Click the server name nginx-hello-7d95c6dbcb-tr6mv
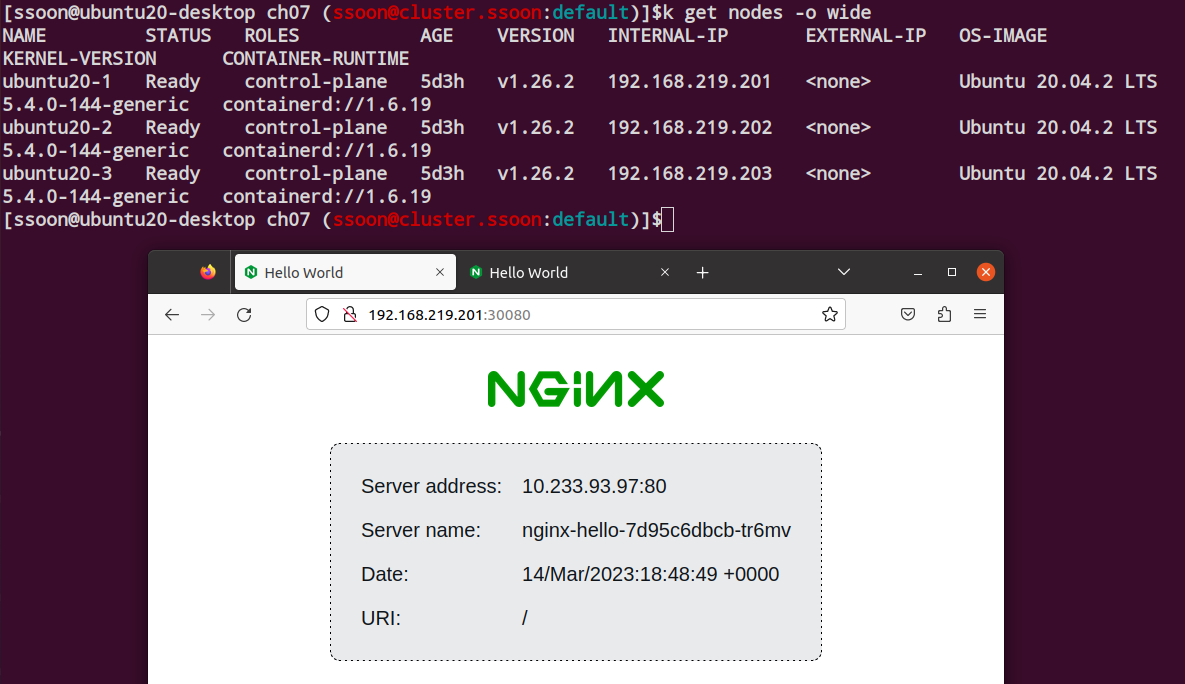The image size is (1185, 684). 656,530
